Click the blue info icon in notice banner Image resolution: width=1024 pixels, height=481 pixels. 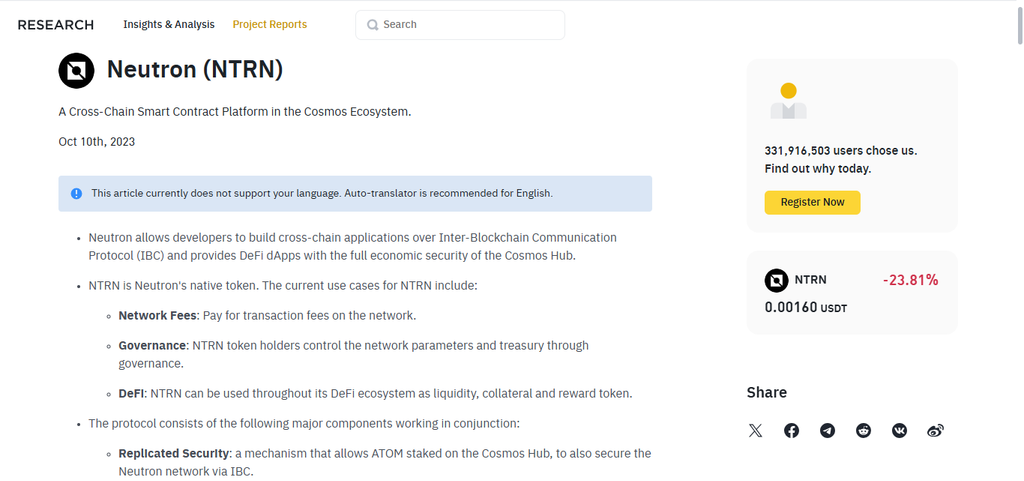76,193
